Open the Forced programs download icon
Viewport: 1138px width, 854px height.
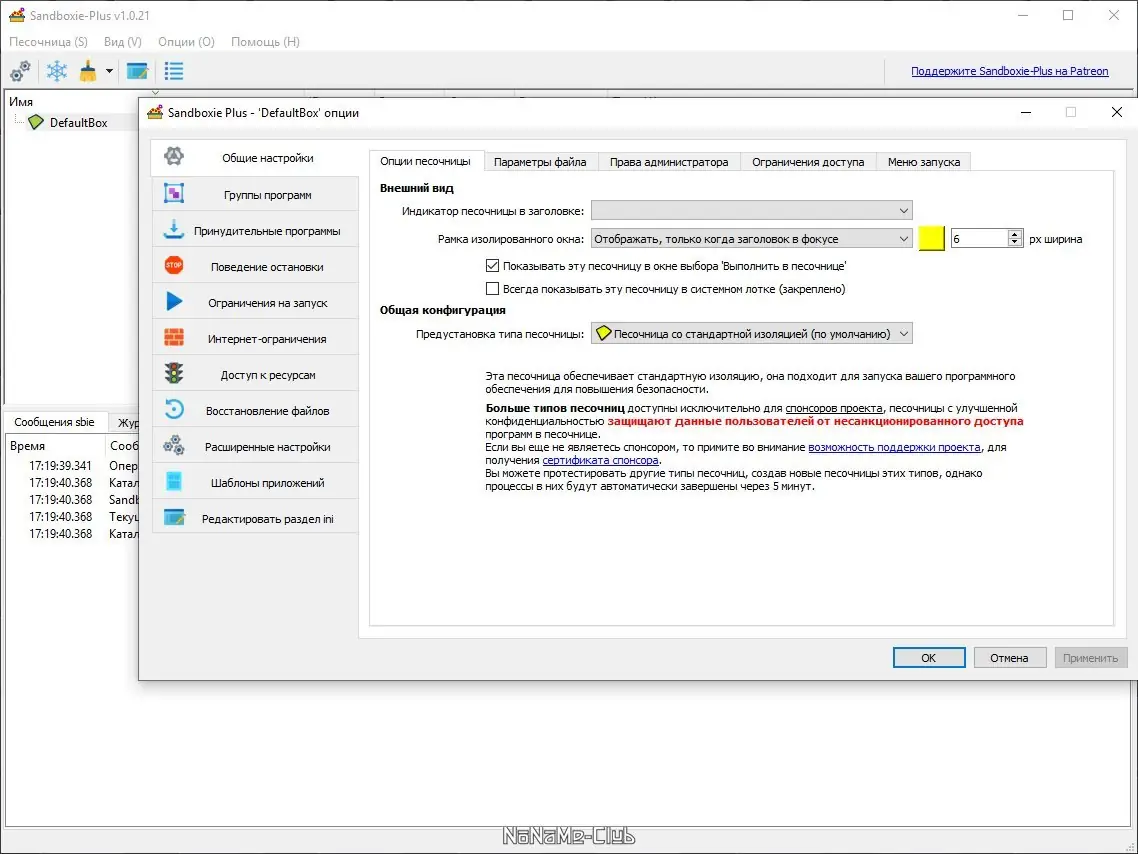(173, 229)
